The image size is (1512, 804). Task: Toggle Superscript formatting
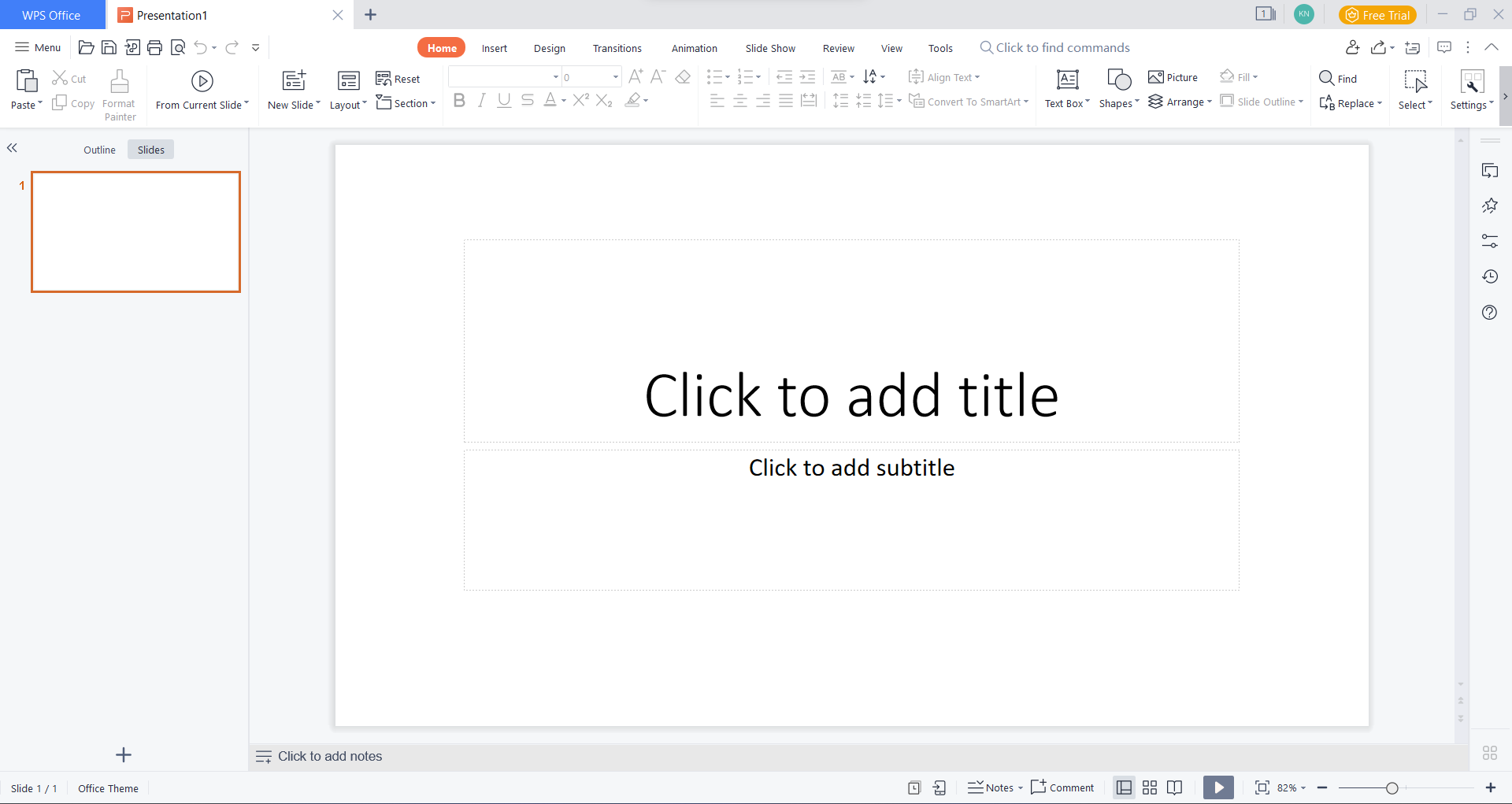(581, 99)
